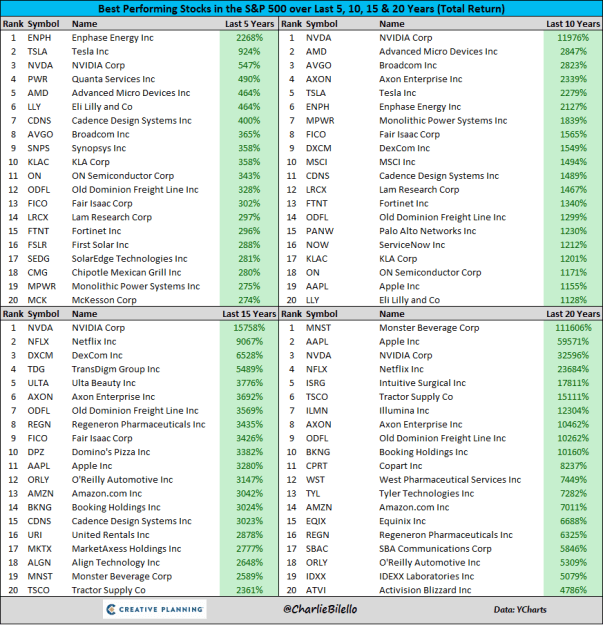Select 'Equinix Inc' name
This screenshot has width=603, height=625.
[x=402, y=521]
